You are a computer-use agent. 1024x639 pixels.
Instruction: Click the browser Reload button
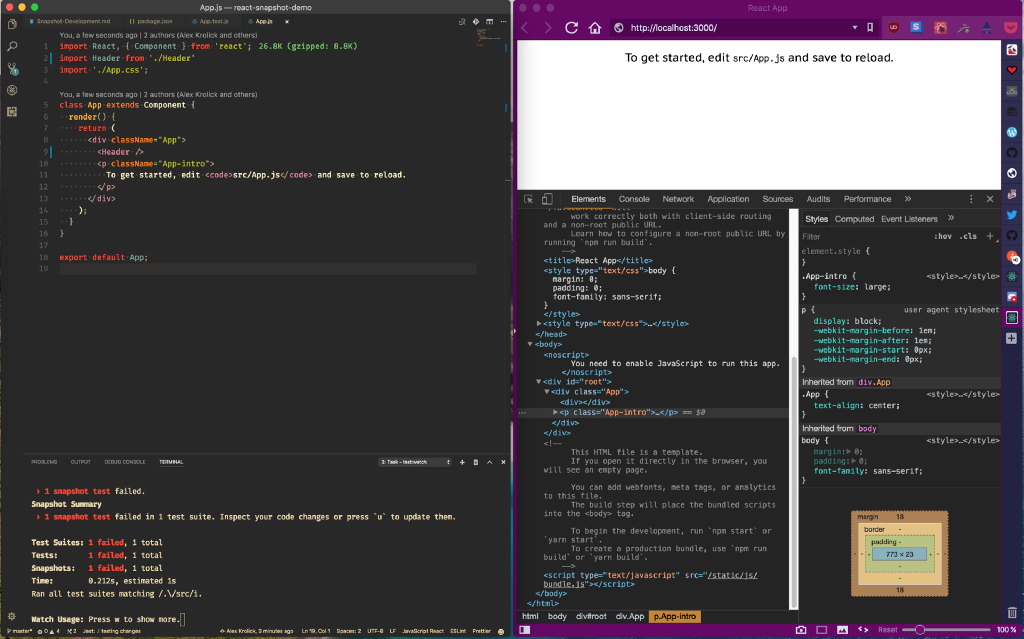(571, 28)
